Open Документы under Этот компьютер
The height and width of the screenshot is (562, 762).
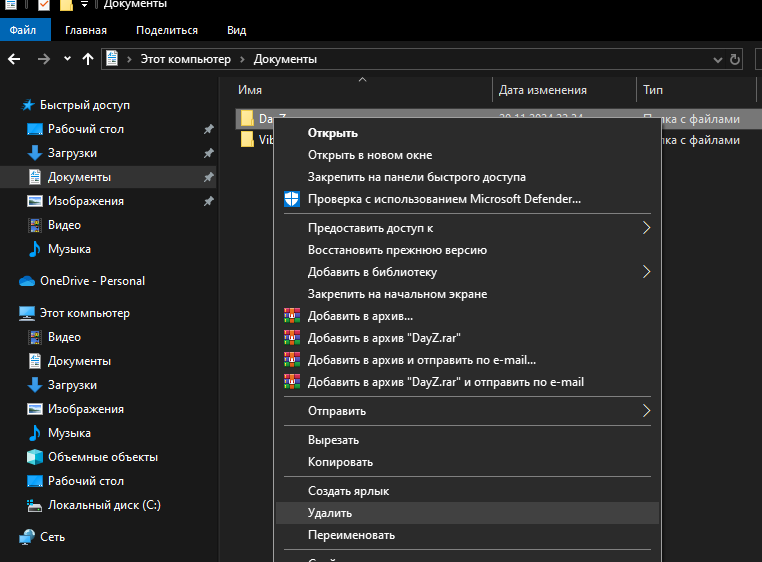(79, 361)
